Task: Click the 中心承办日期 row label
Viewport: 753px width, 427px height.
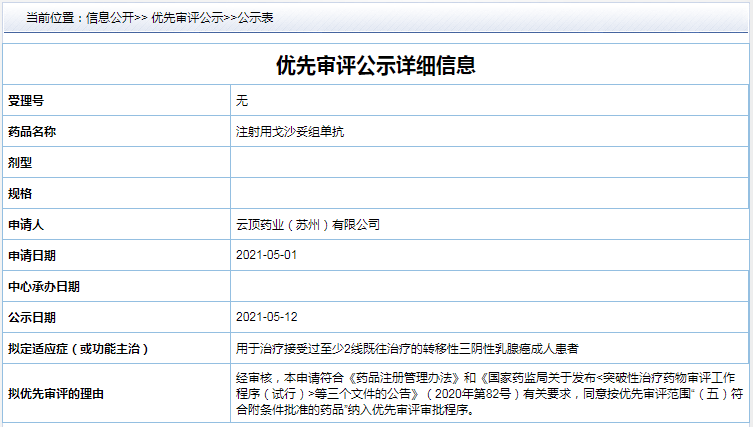Action: point(44,287)
